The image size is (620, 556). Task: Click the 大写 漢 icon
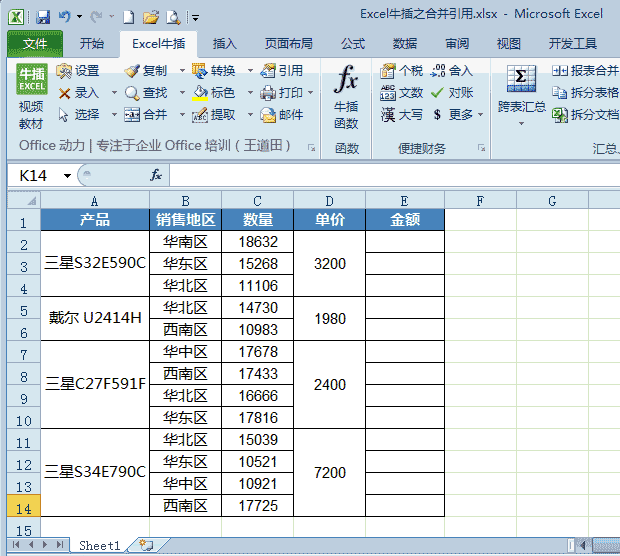[388, 115]
